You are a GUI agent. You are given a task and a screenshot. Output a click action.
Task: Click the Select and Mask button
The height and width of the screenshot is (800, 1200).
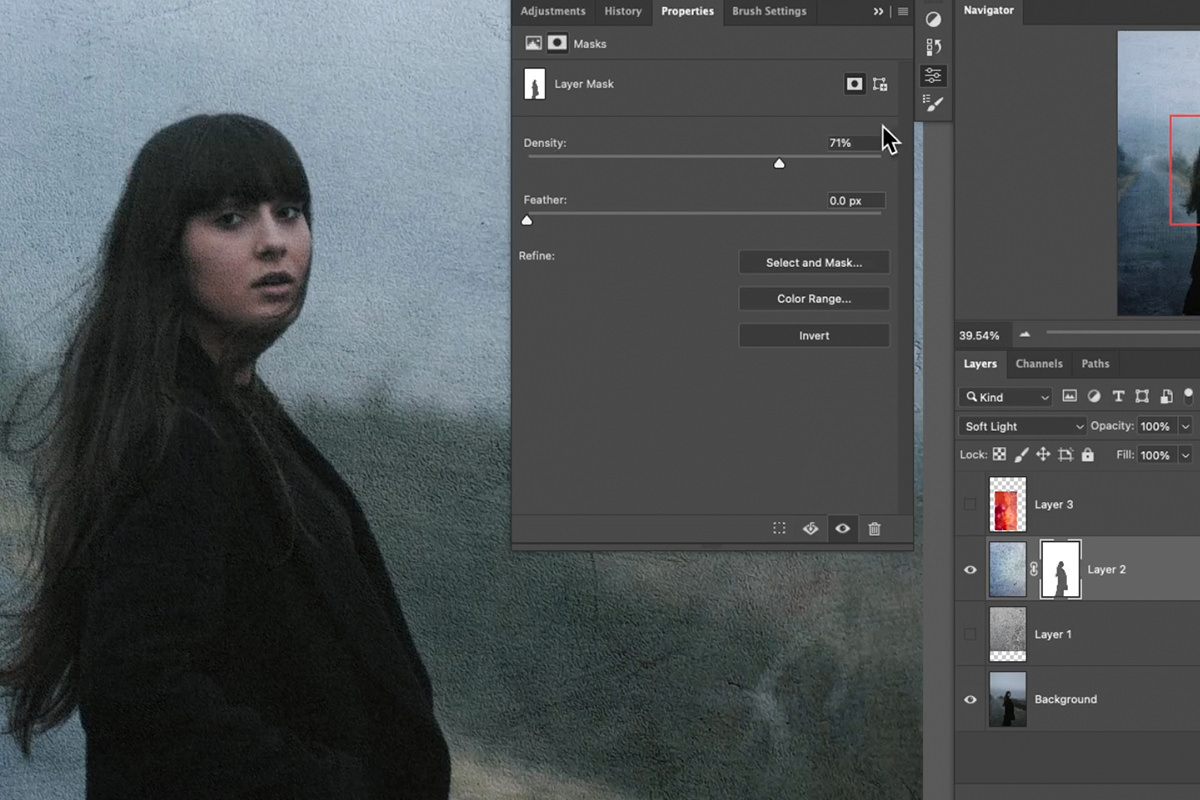(x=814, y=263)
